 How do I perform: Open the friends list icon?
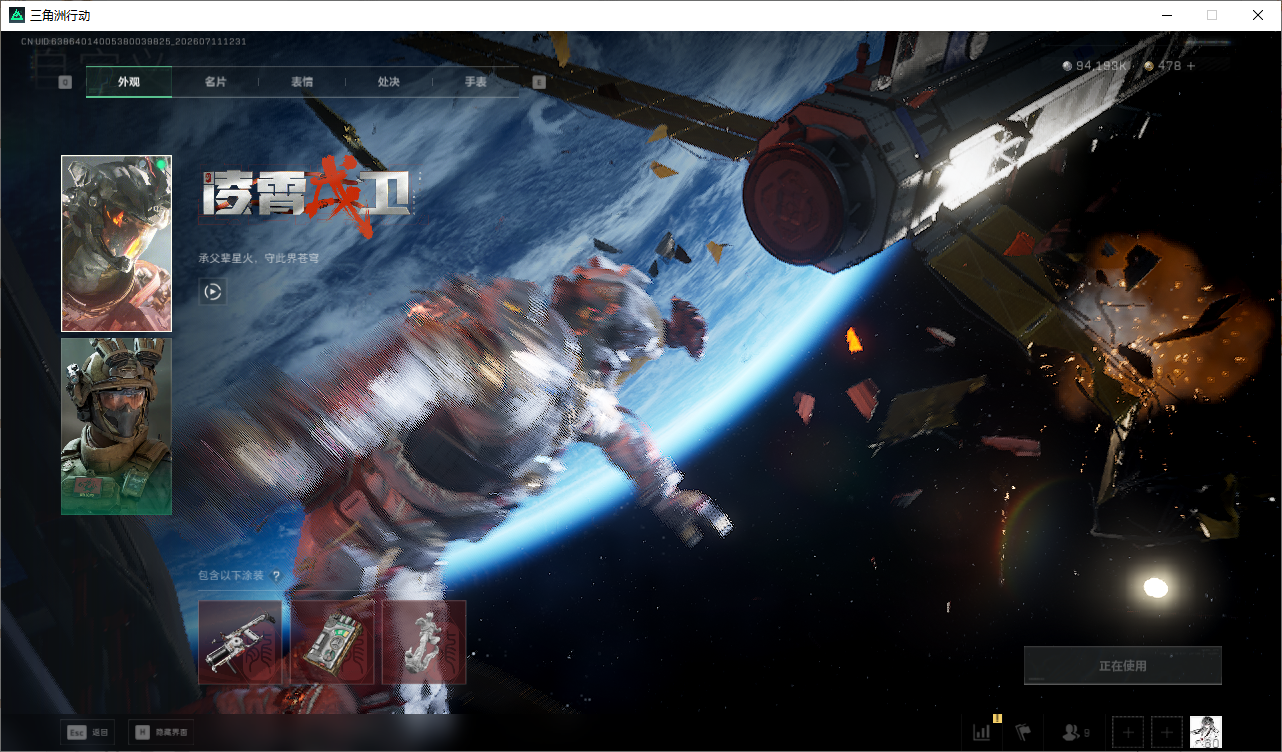click(1076, 733)
